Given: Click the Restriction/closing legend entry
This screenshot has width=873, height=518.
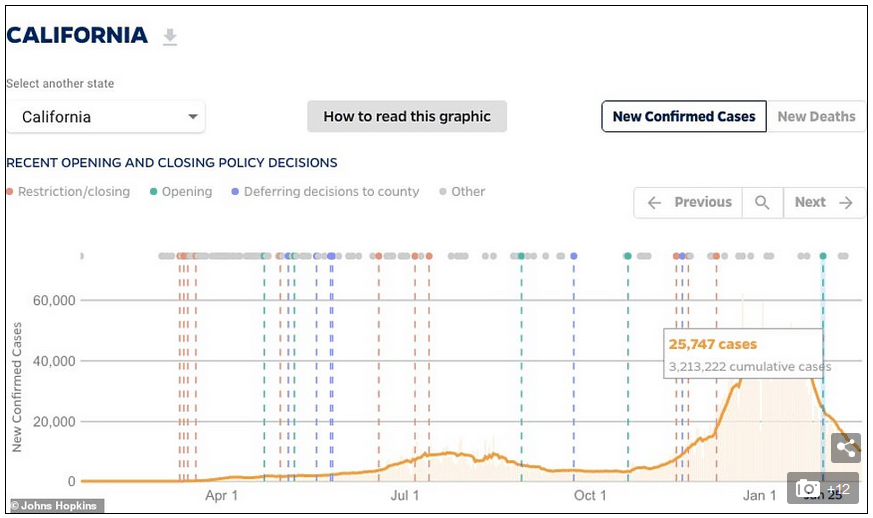Looking at the screenshot, I should pyautogui.click(x=68, y=192).
